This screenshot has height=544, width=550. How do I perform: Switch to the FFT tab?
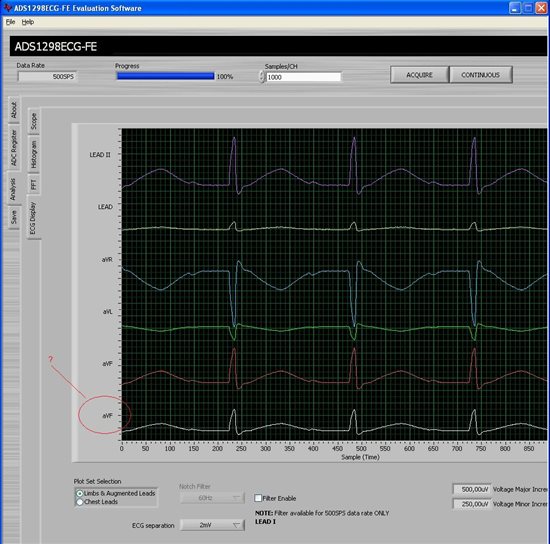34,184
